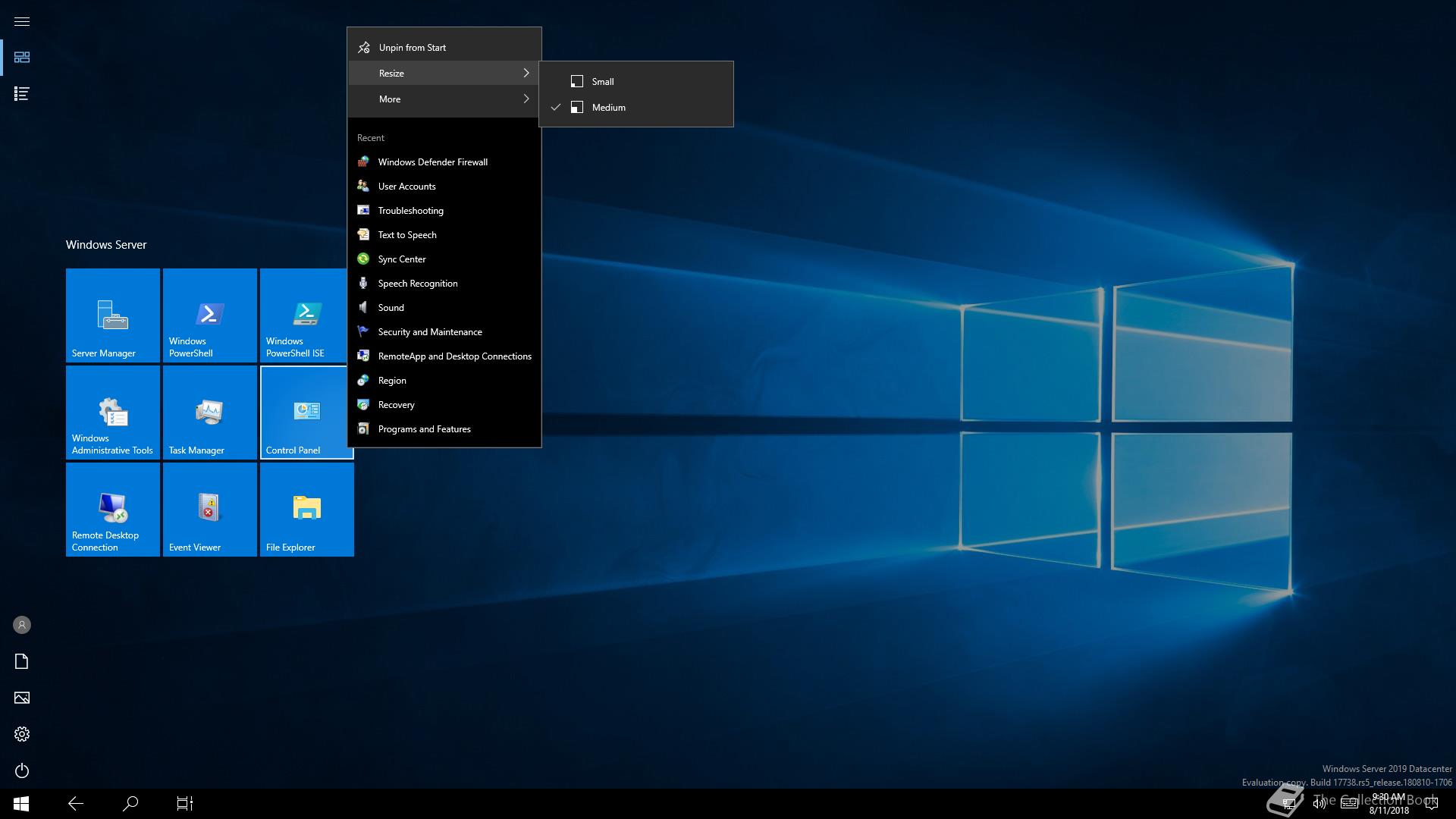Click the taskbar Search magnifier
Screen dimensions: 1456x819
pyautogui.click(x=130, y=803)
